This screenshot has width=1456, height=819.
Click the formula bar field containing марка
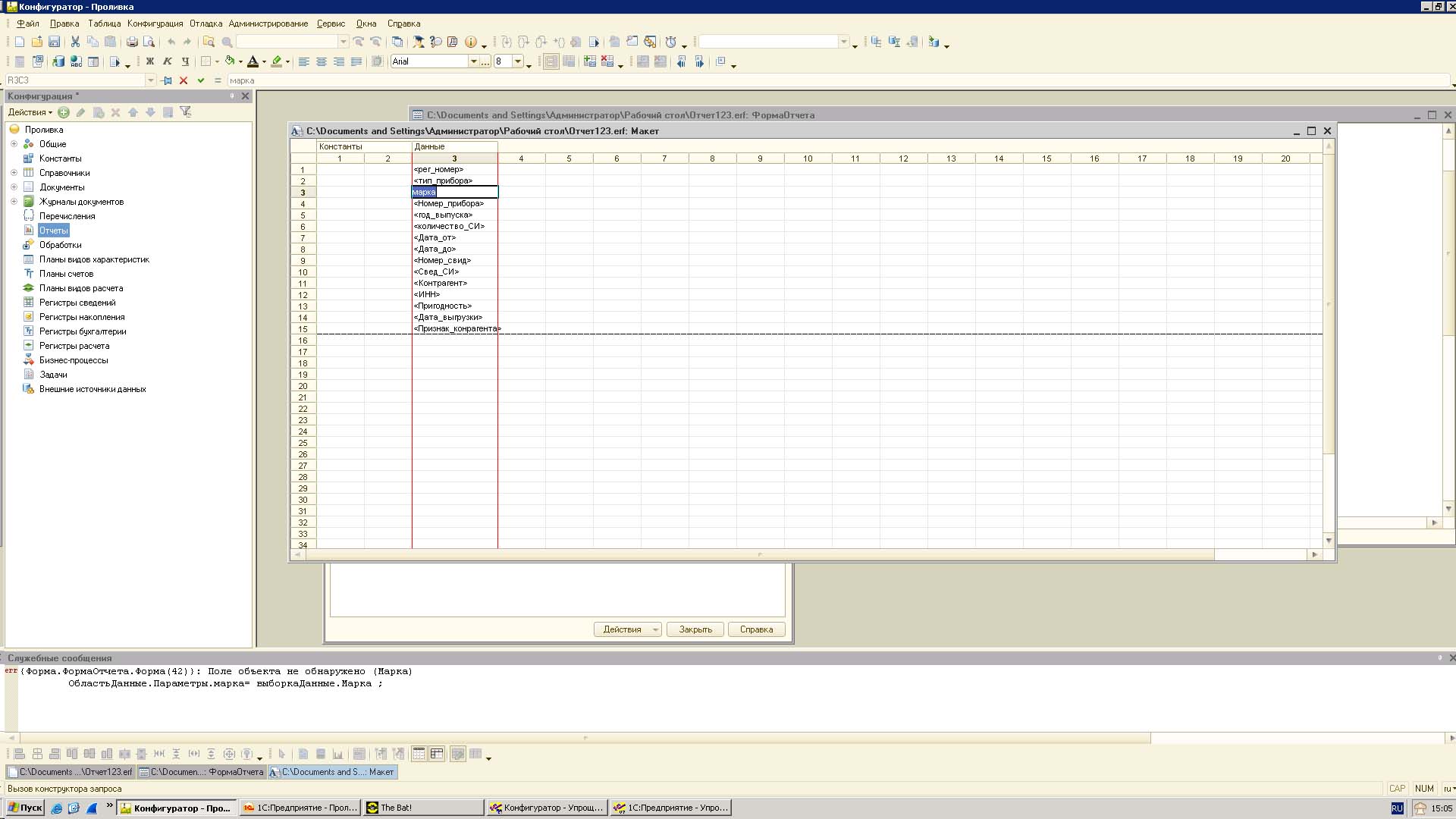click(x=838, y=80)
